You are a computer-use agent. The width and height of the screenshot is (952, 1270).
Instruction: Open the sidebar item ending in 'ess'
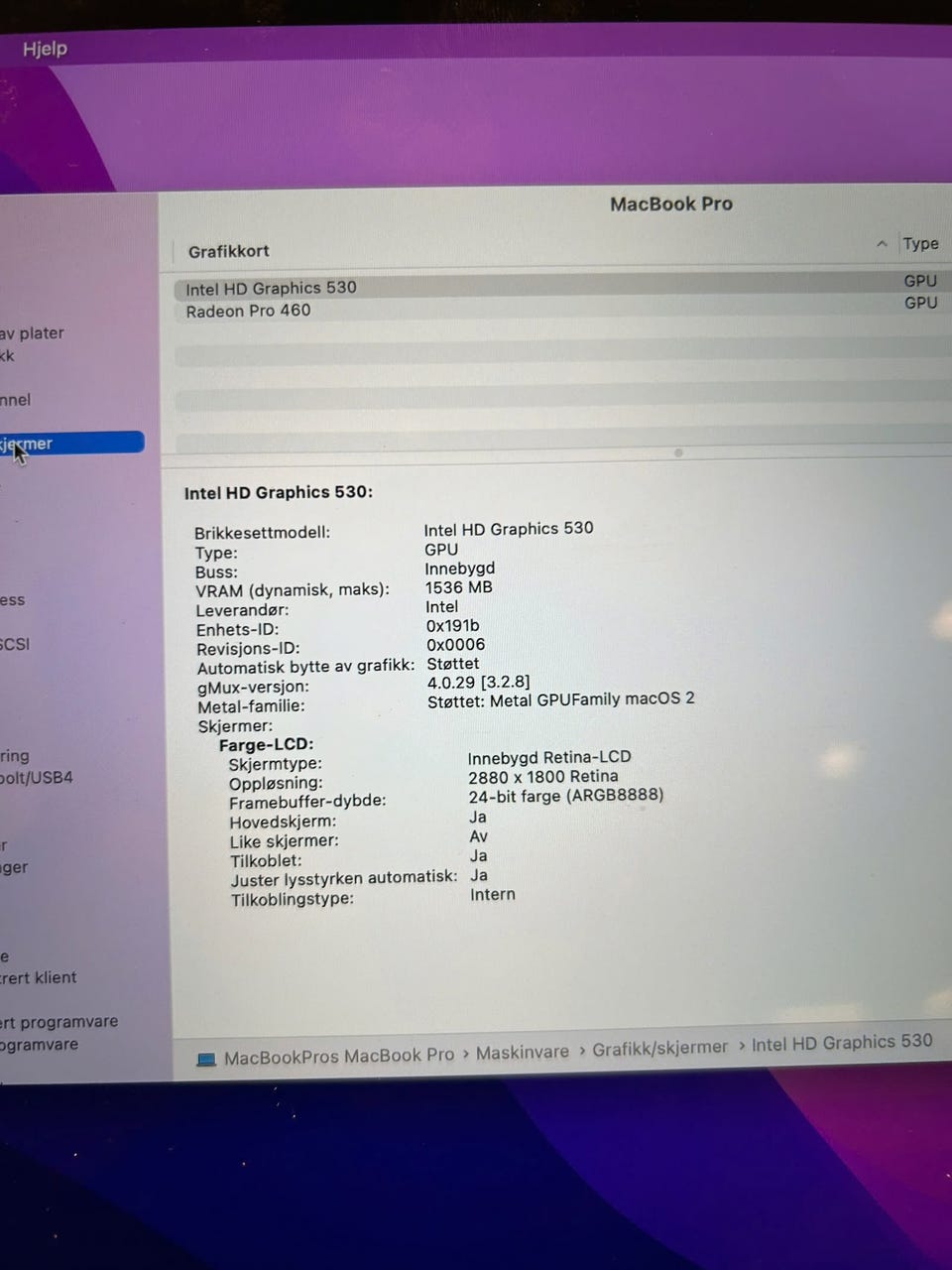(13, 600)
